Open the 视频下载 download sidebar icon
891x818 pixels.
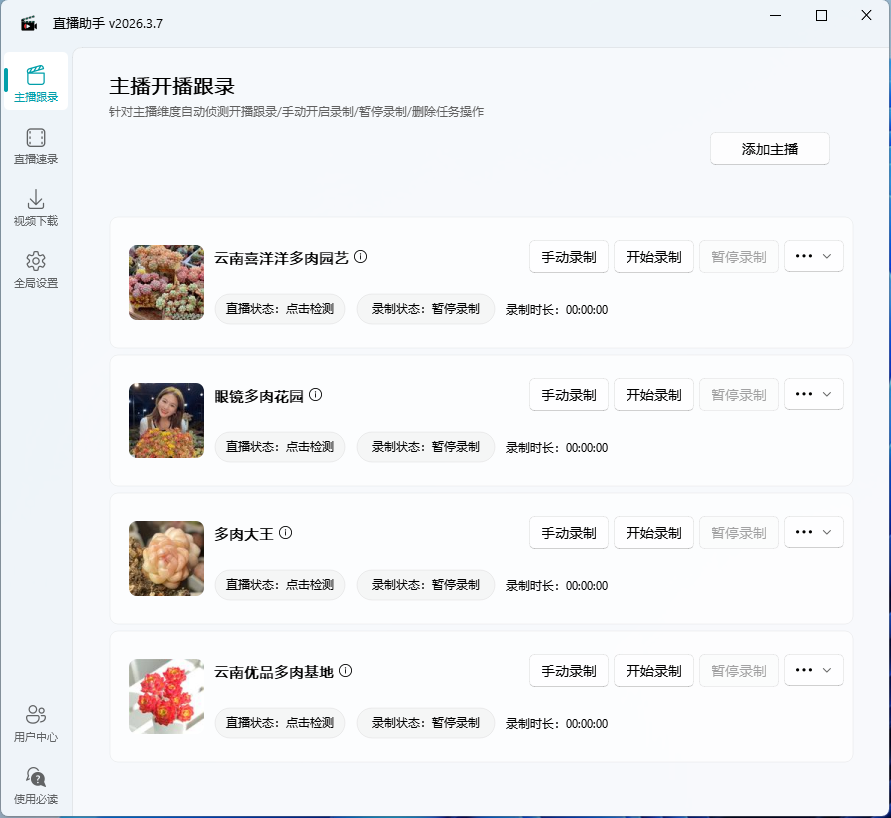click(x=36, y=207)
